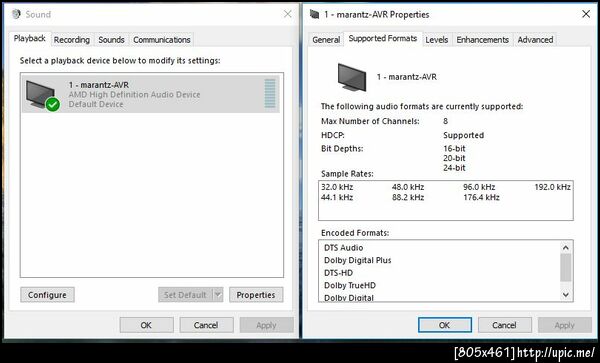
Task: Click the Sound window speaker title icon
Action: (16, 14)
